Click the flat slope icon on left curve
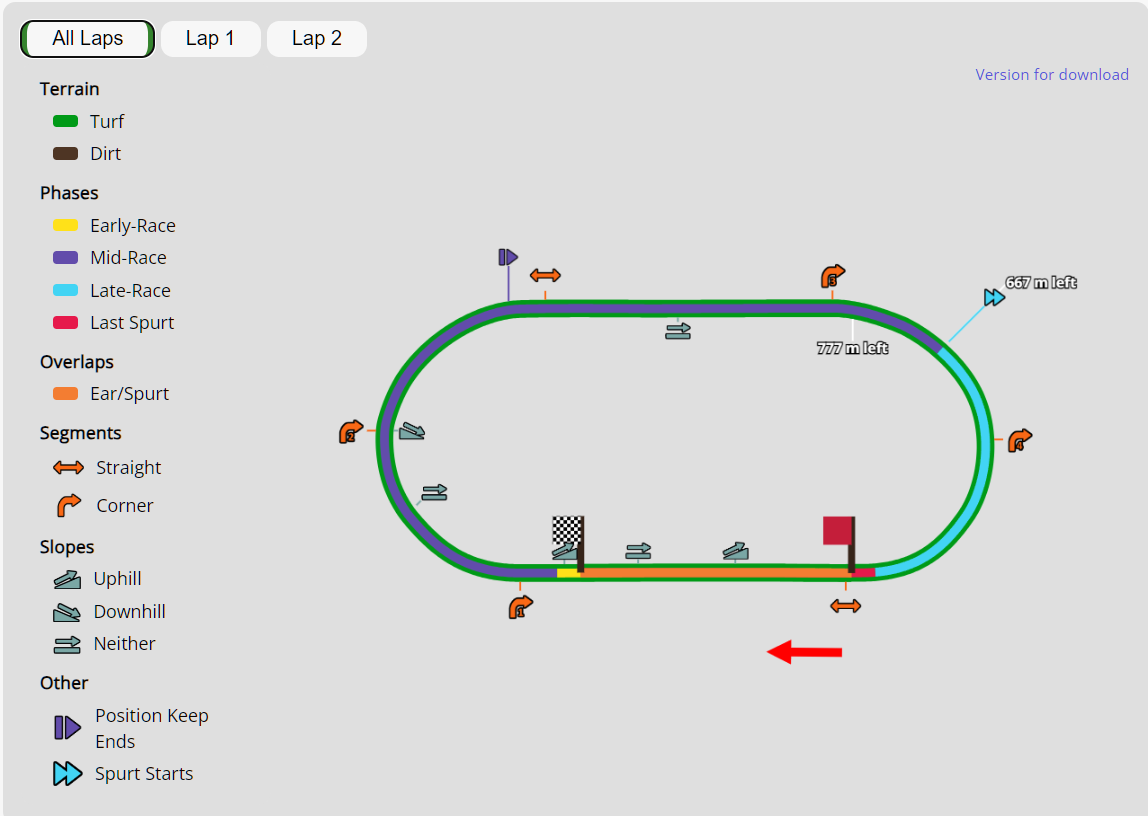Viewport: 1148px width, 816px height. pyautogui.click(x=434, y=493)
